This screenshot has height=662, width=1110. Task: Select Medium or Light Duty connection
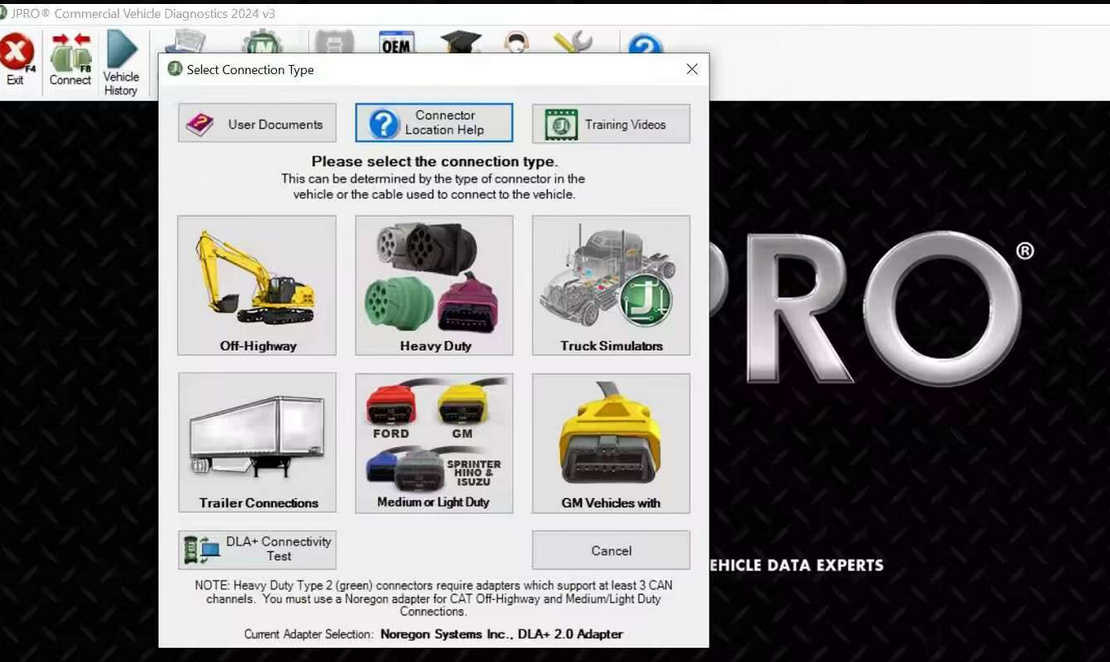433,442
